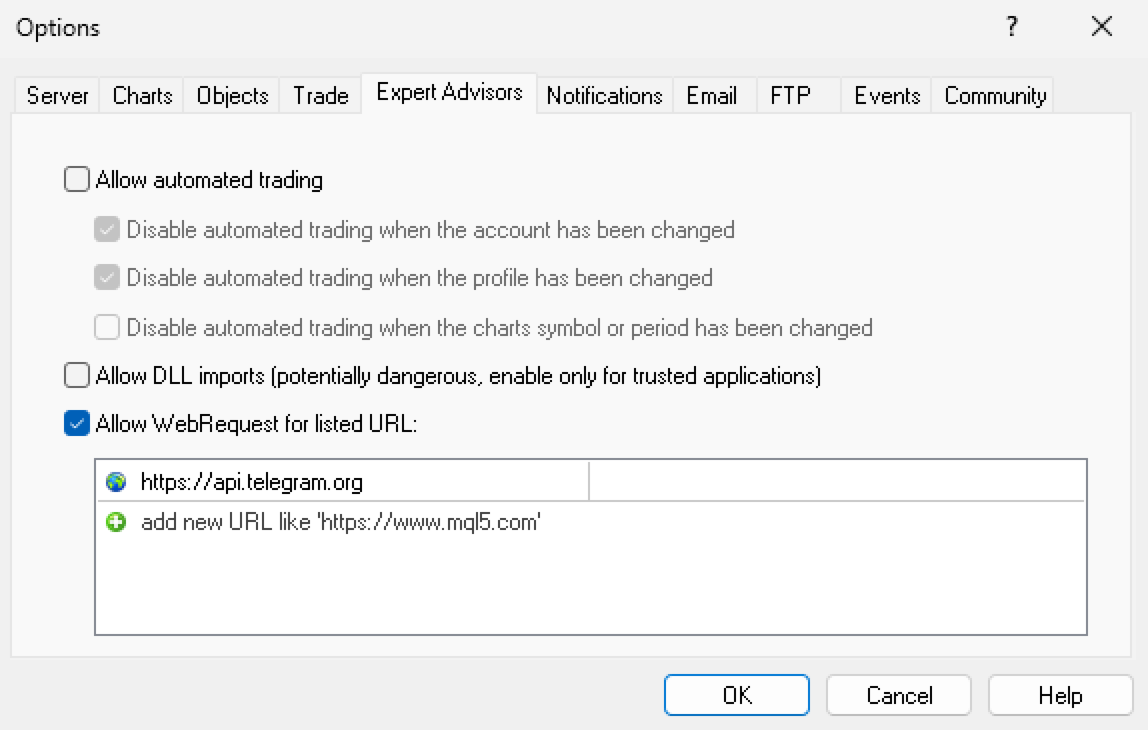This screenshot has height=730, width=1148.
Task: Select the Trade tab
Action: tap(320, 96)
